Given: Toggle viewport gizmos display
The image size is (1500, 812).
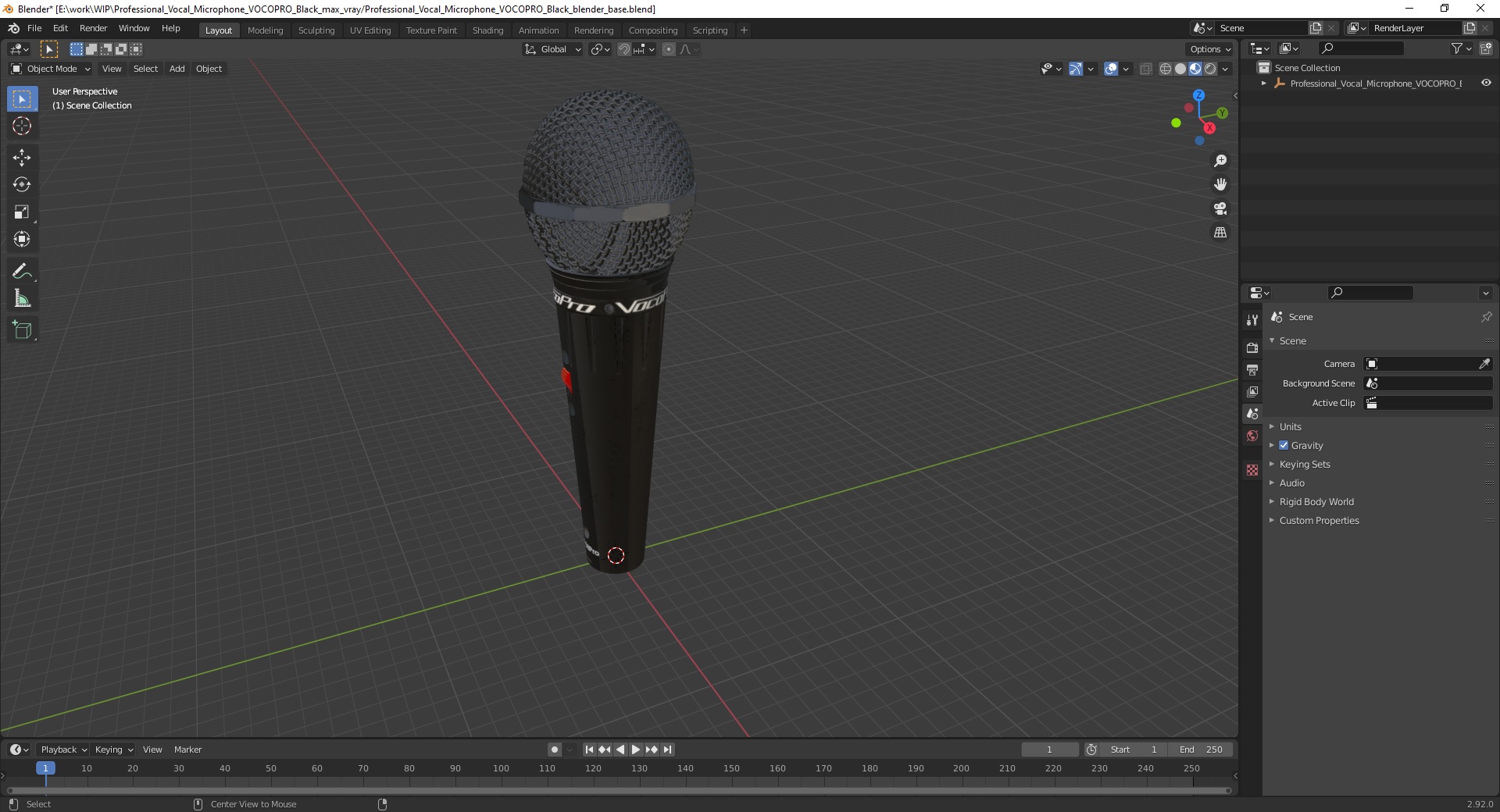Looking at the screenshot, I should [1076, 69].
